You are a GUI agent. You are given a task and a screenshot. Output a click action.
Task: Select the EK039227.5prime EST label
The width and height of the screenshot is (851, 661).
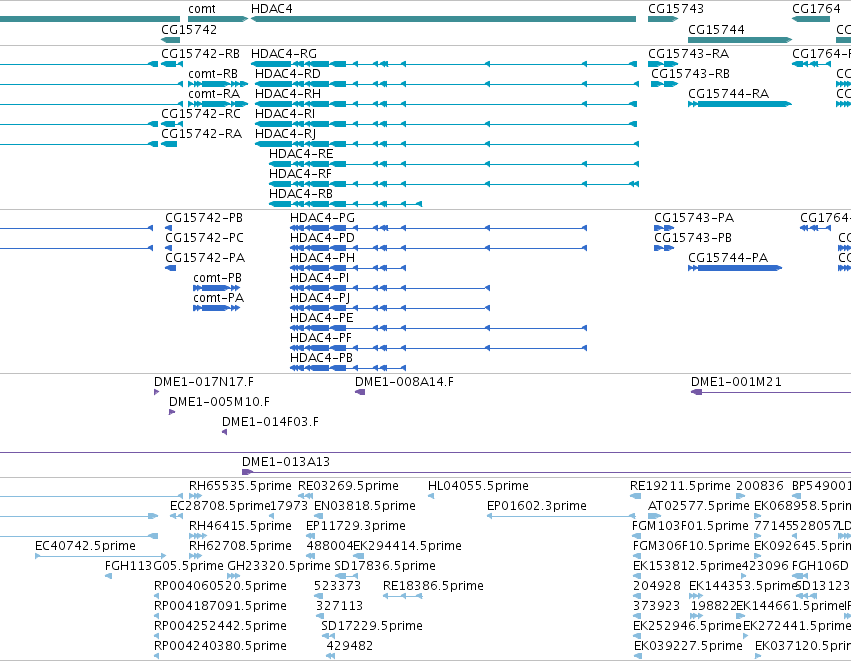pos(688,646)
